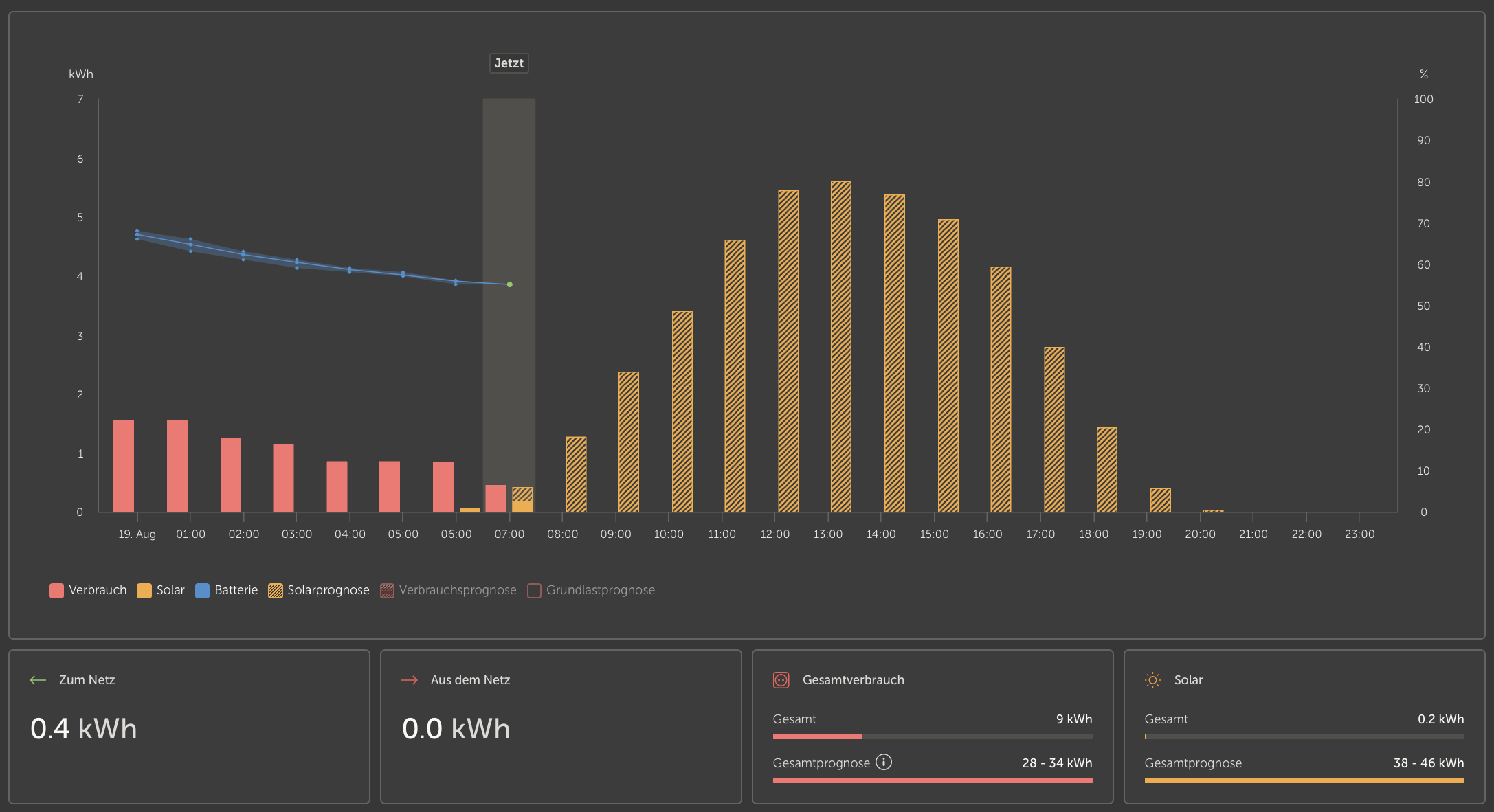The image size is (1494, 812).
Task: Select the Solar bar at 07:00
Action: tap(522, 506)
